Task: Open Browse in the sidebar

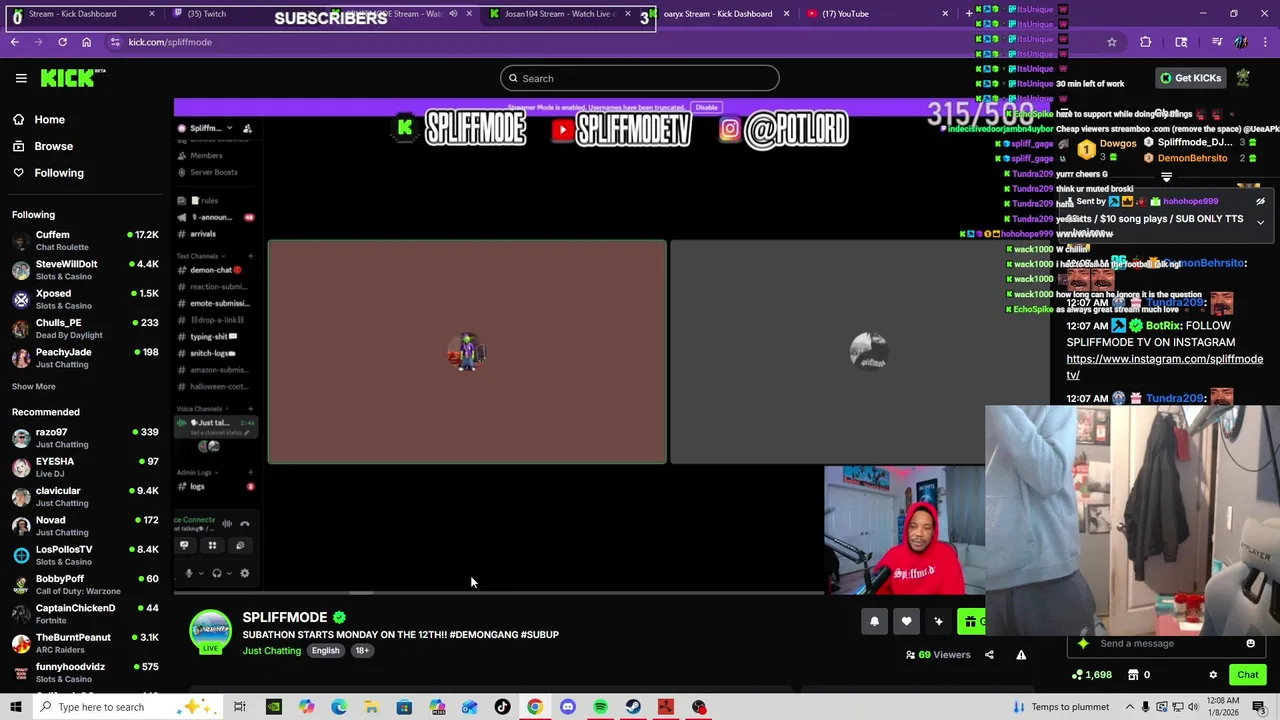Action: coord(54,146)
